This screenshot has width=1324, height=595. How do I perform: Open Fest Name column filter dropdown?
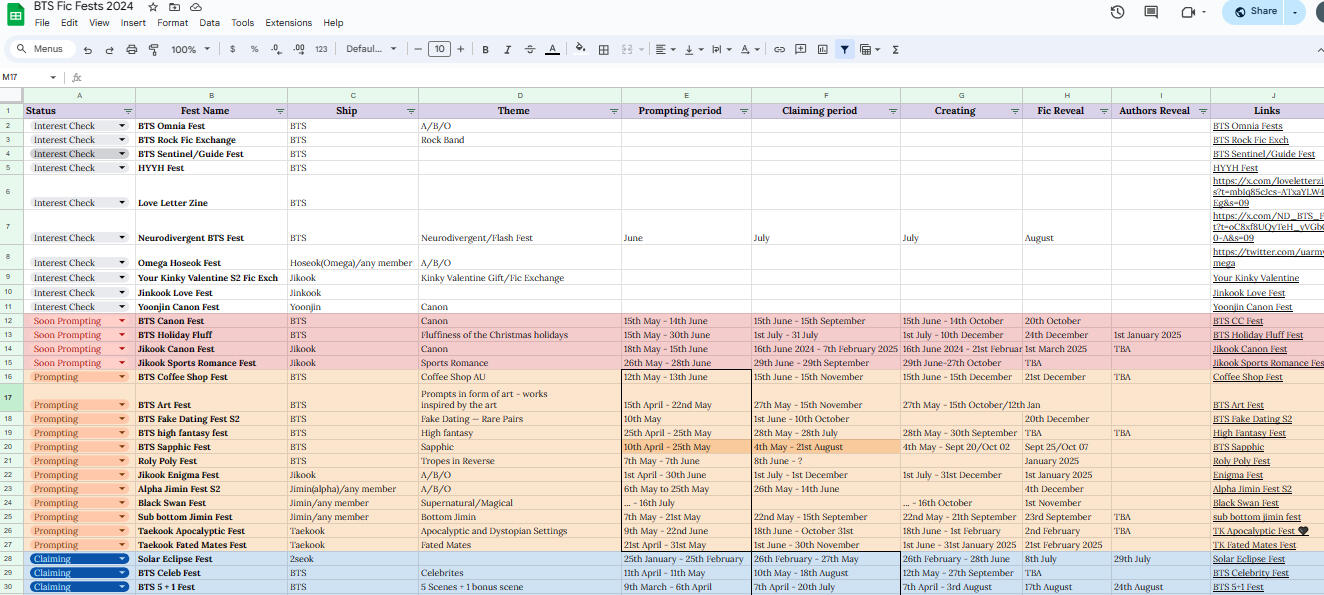(280, 111)
